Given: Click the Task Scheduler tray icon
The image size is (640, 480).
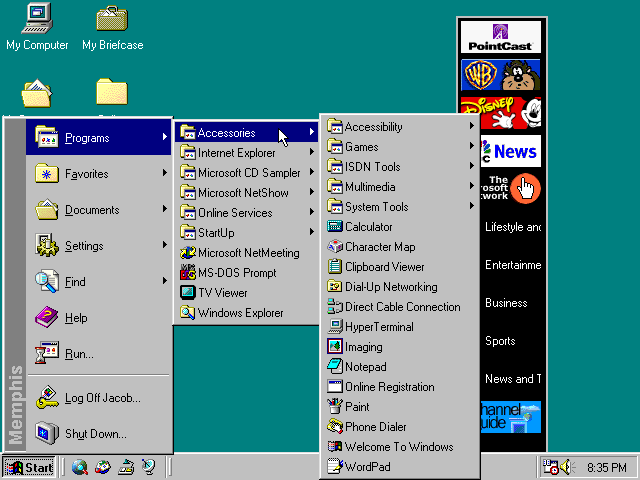Looking at the screenshot, I should click(550, 467).
